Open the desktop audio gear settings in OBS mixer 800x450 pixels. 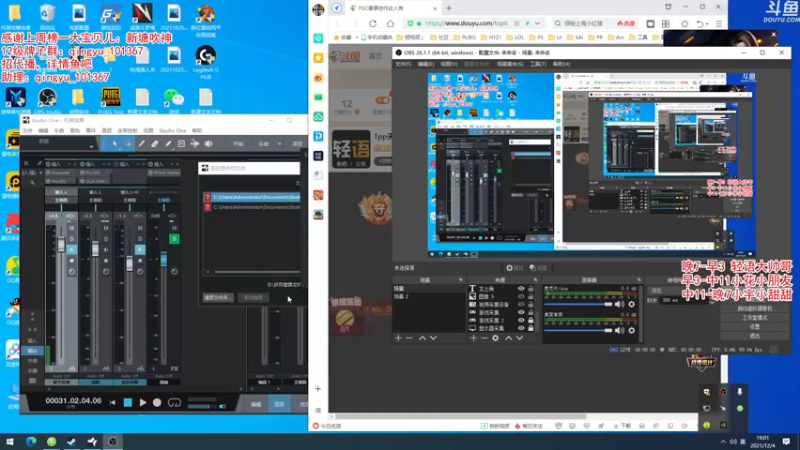[632, 330]
